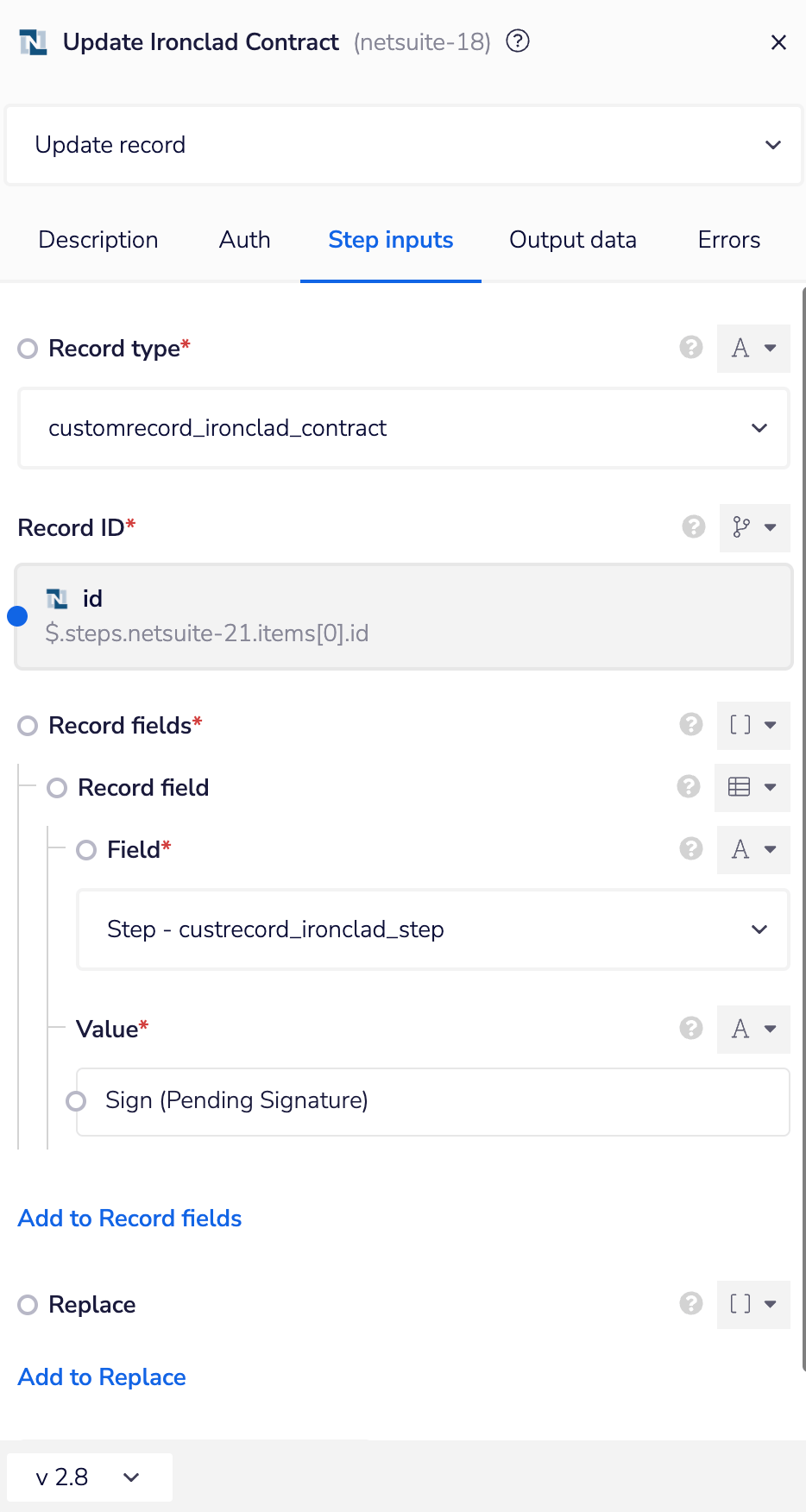Click Add to Replace

101,1377
